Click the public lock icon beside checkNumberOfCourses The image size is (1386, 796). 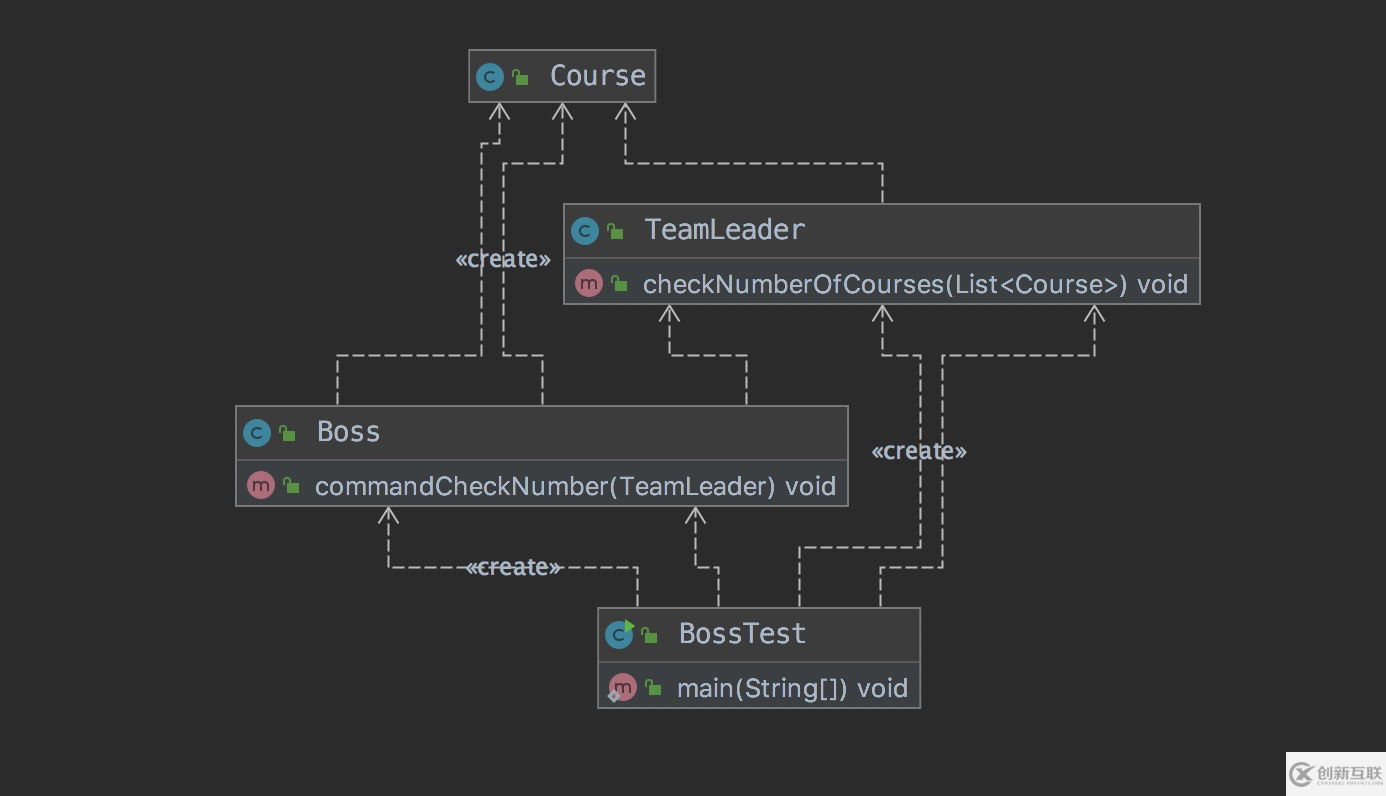619,285
